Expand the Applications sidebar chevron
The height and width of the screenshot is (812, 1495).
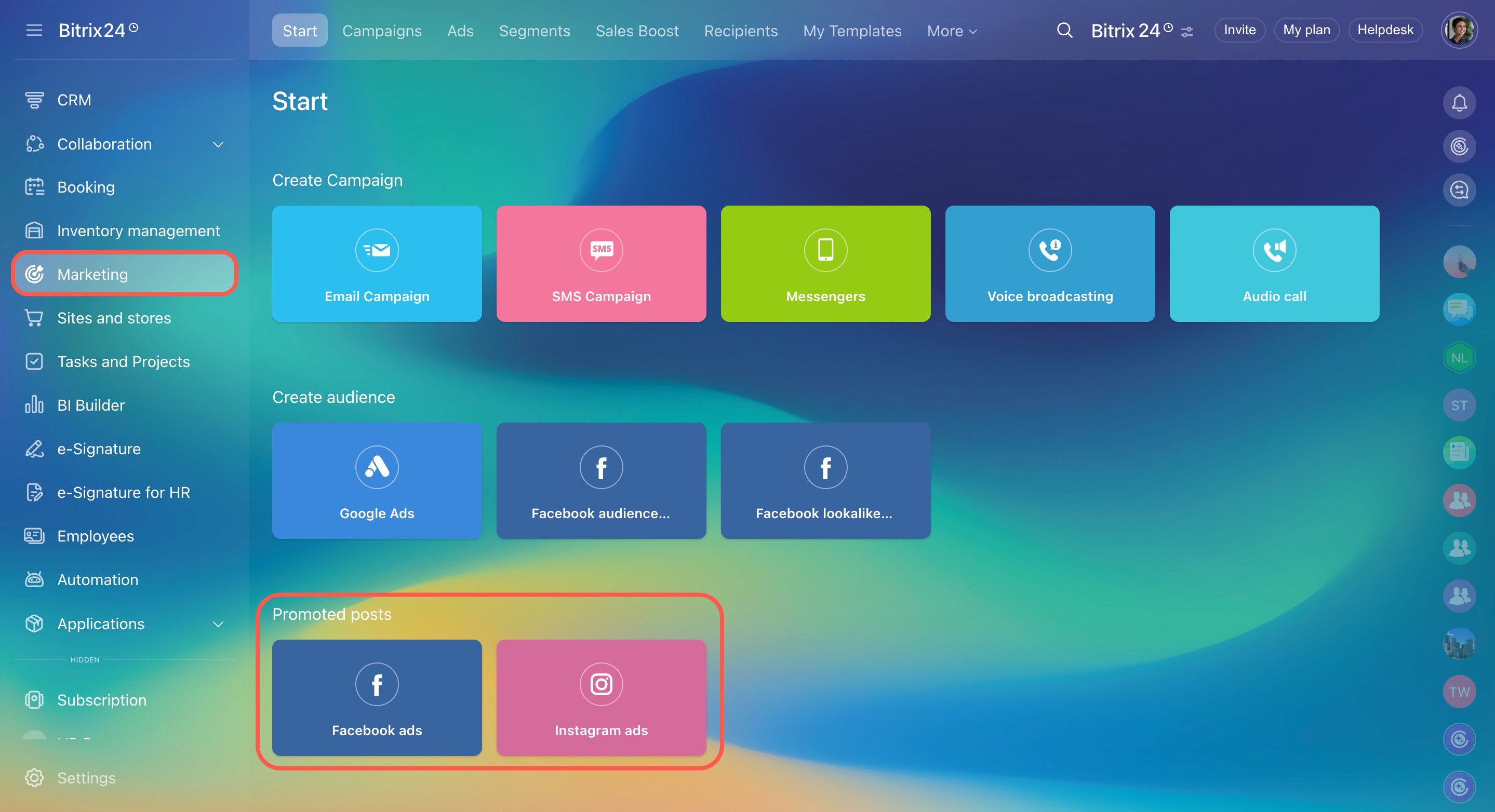(218, 624)
